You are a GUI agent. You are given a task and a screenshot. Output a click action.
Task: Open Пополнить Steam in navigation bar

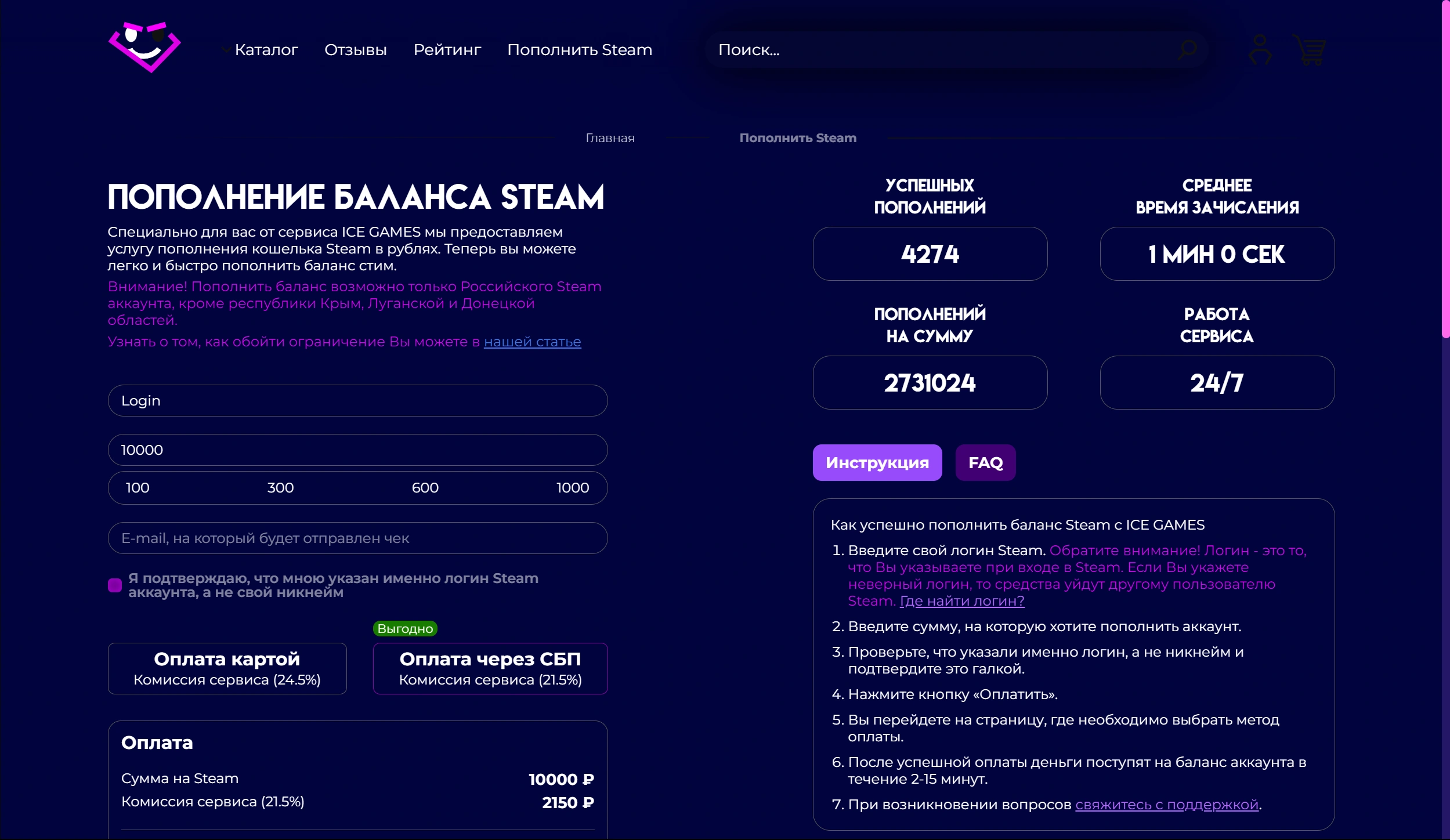[580, 50]
